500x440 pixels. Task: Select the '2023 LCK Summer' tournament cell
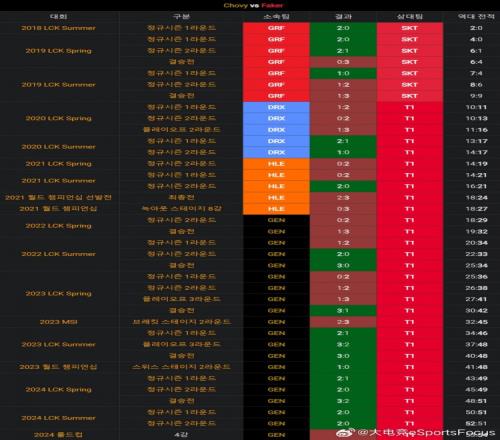pos(59,344)
